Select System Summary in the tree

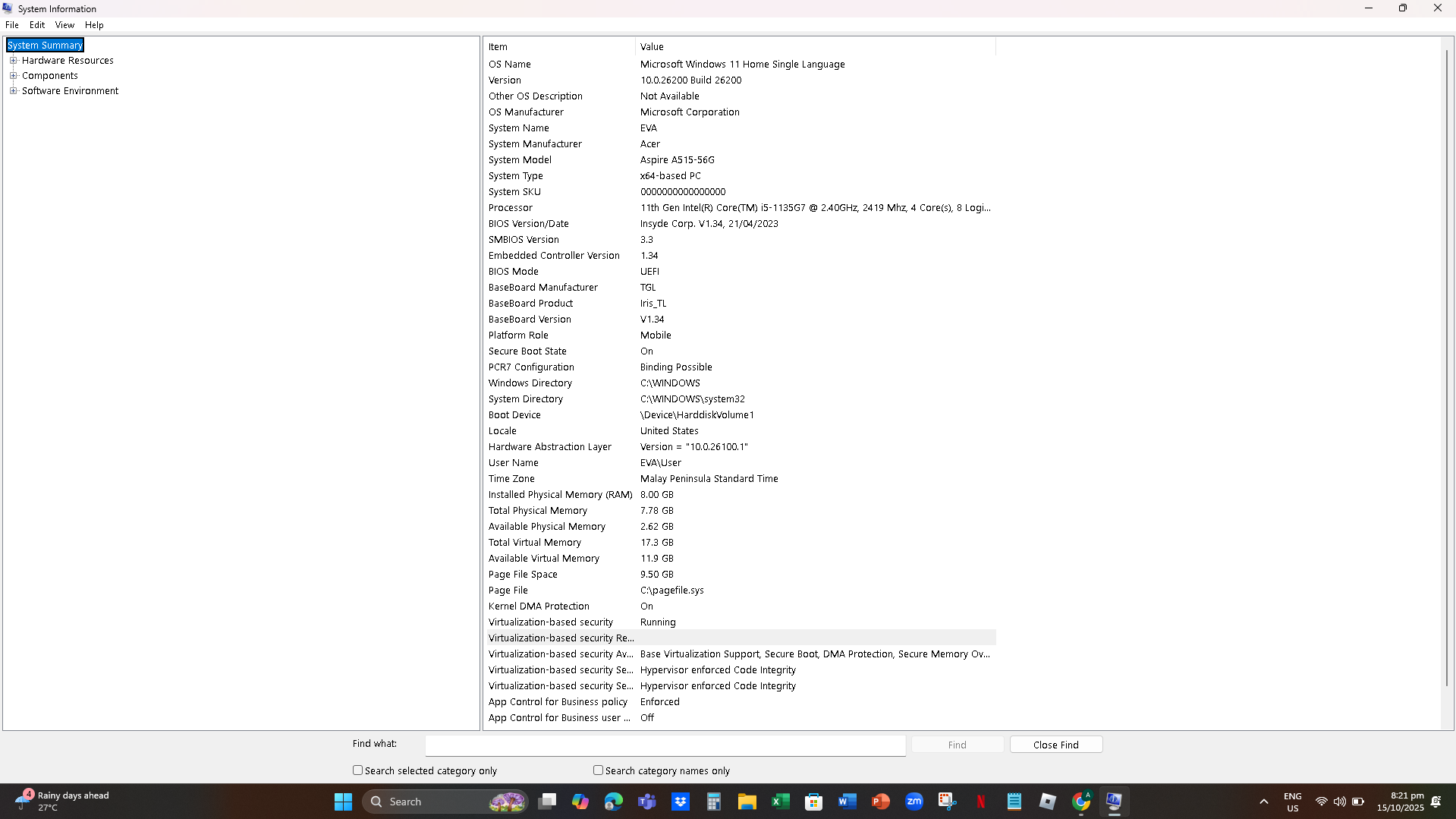click(45, 46)
